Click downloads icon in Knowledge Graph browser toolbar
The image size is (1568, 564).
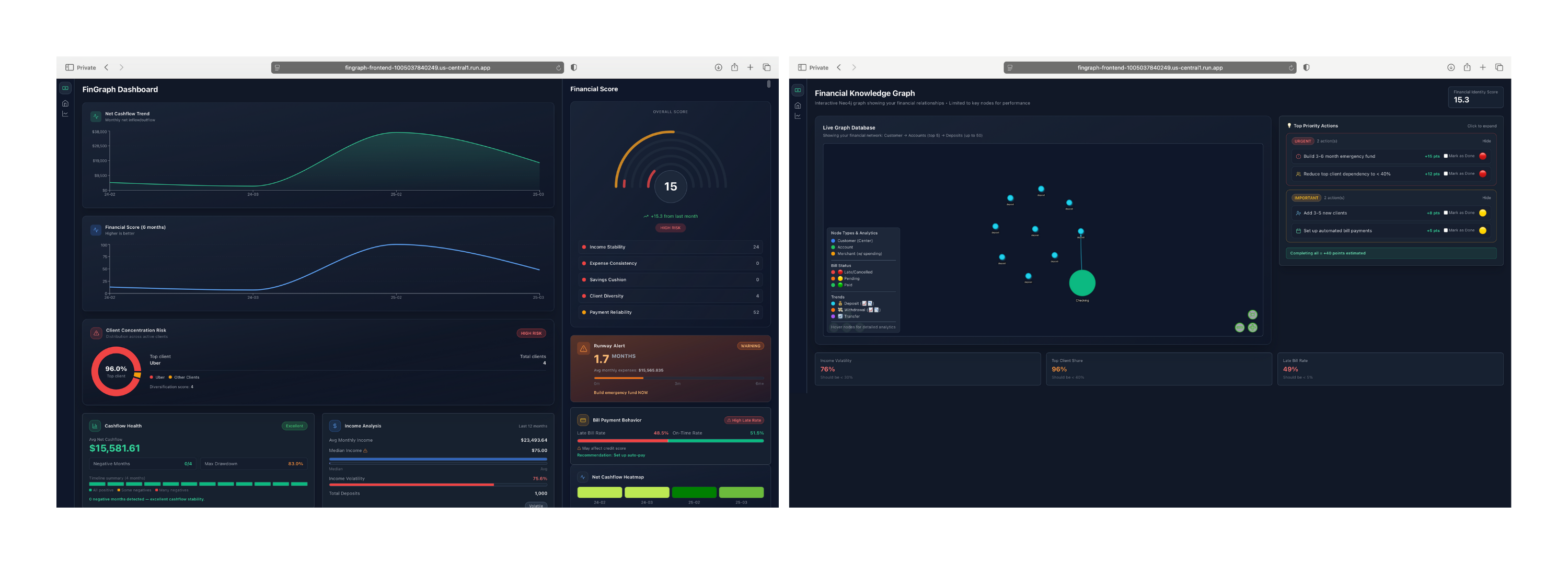coord(1450,67)
